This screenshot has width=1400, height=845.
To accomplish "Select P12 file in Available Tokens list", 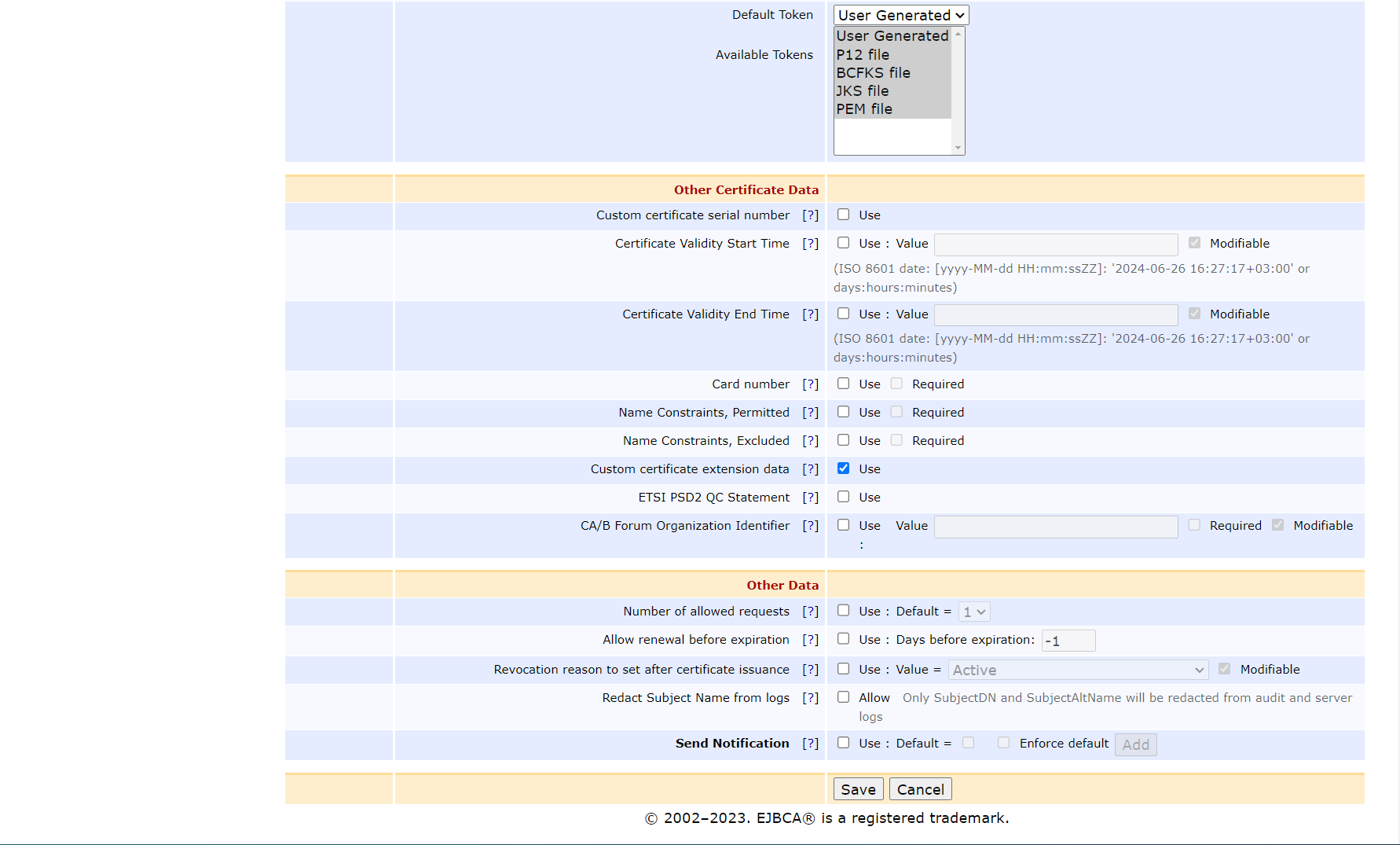I will tap(863, 54).
